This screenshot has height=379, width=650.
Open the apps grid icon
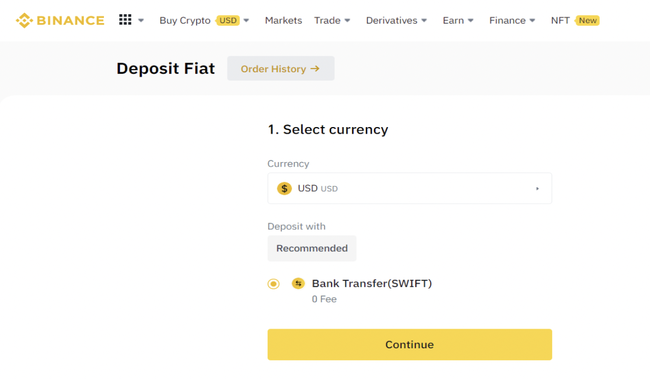pos(125,19)
